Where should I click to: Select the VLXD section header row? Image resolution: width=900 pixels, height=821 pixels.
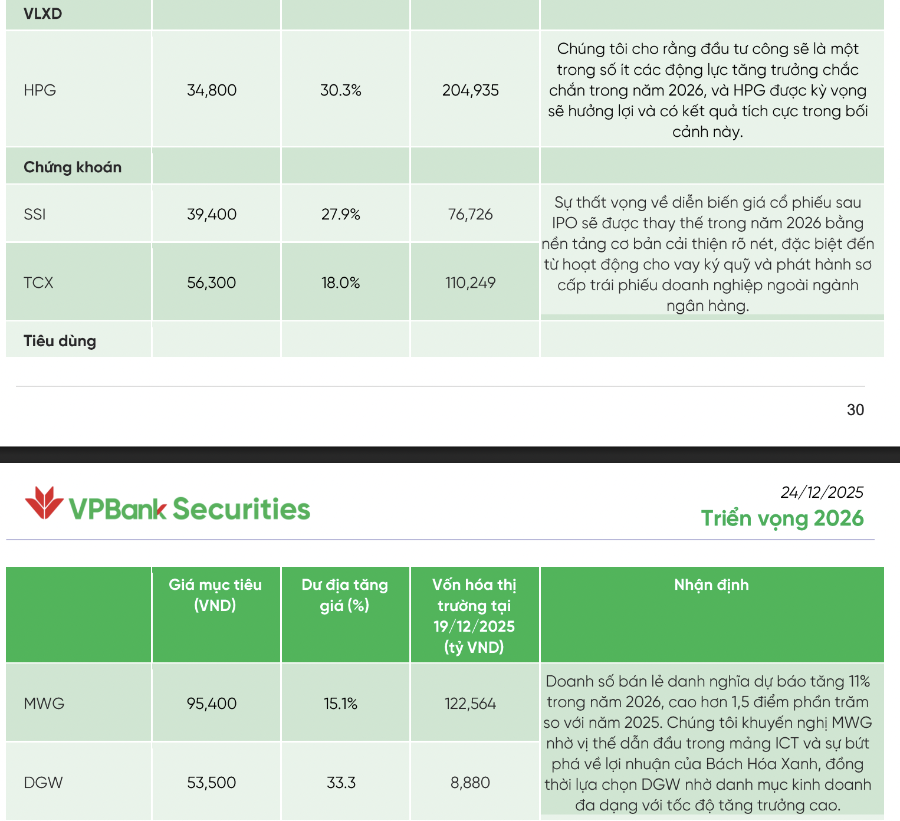43,15
